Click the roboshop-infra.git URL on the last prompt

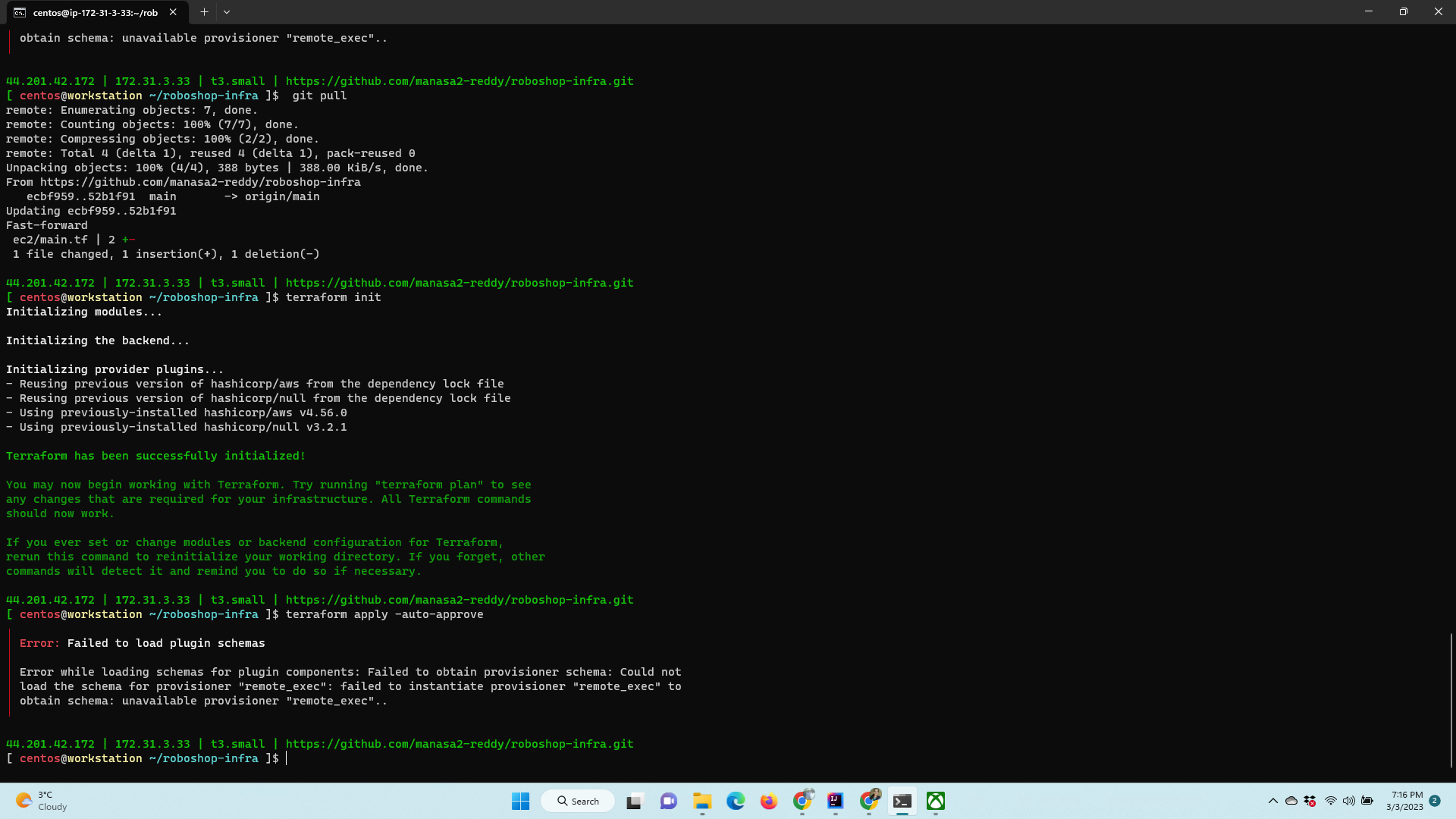(460, 744)
